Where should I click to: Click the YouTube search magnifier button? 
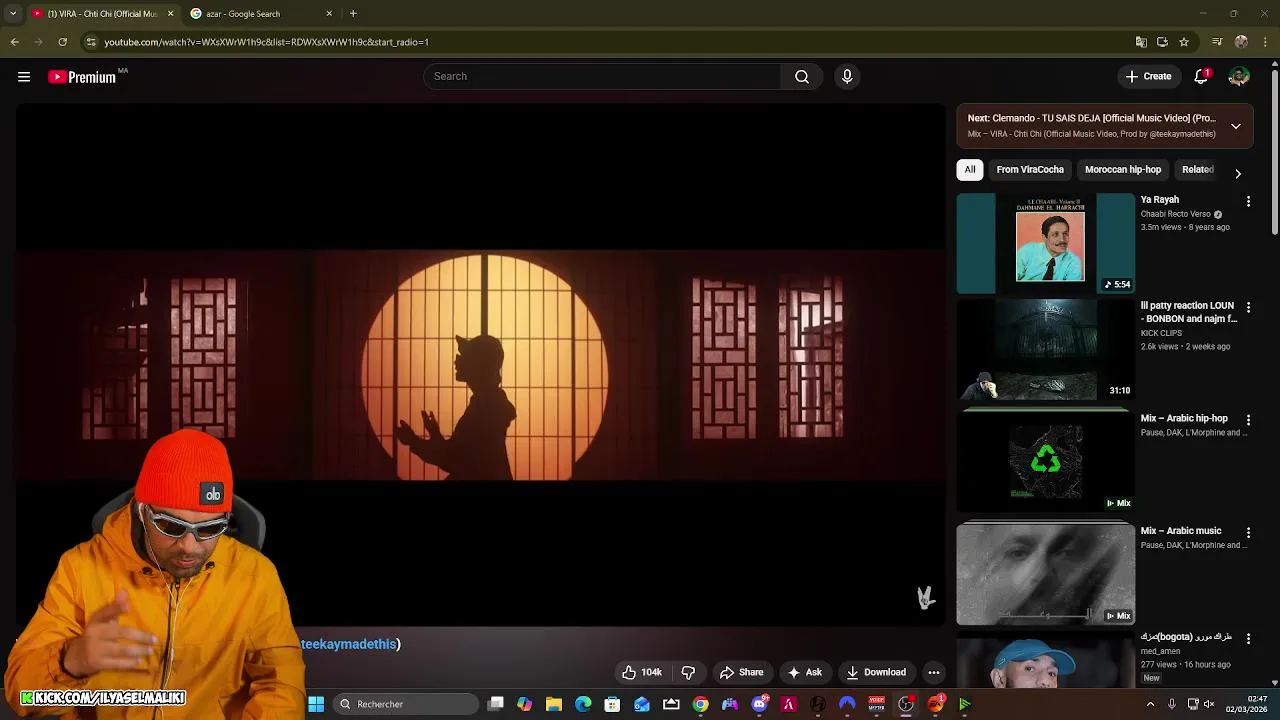[802, 77]
